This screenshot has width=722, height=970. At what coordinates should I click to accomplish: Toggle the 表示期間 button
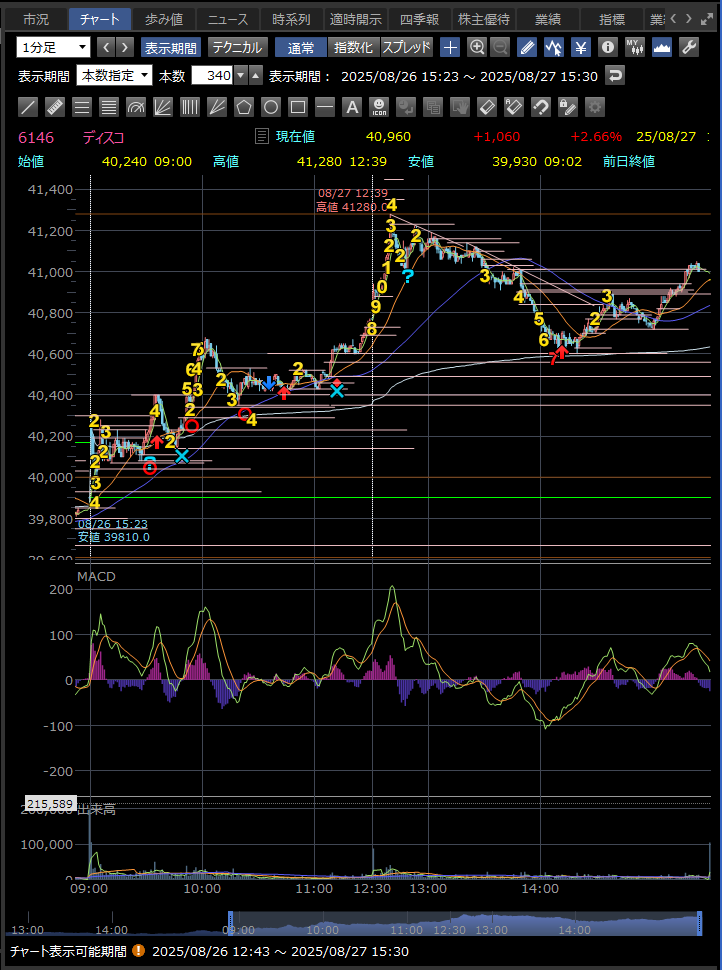[x=171, y=47]
